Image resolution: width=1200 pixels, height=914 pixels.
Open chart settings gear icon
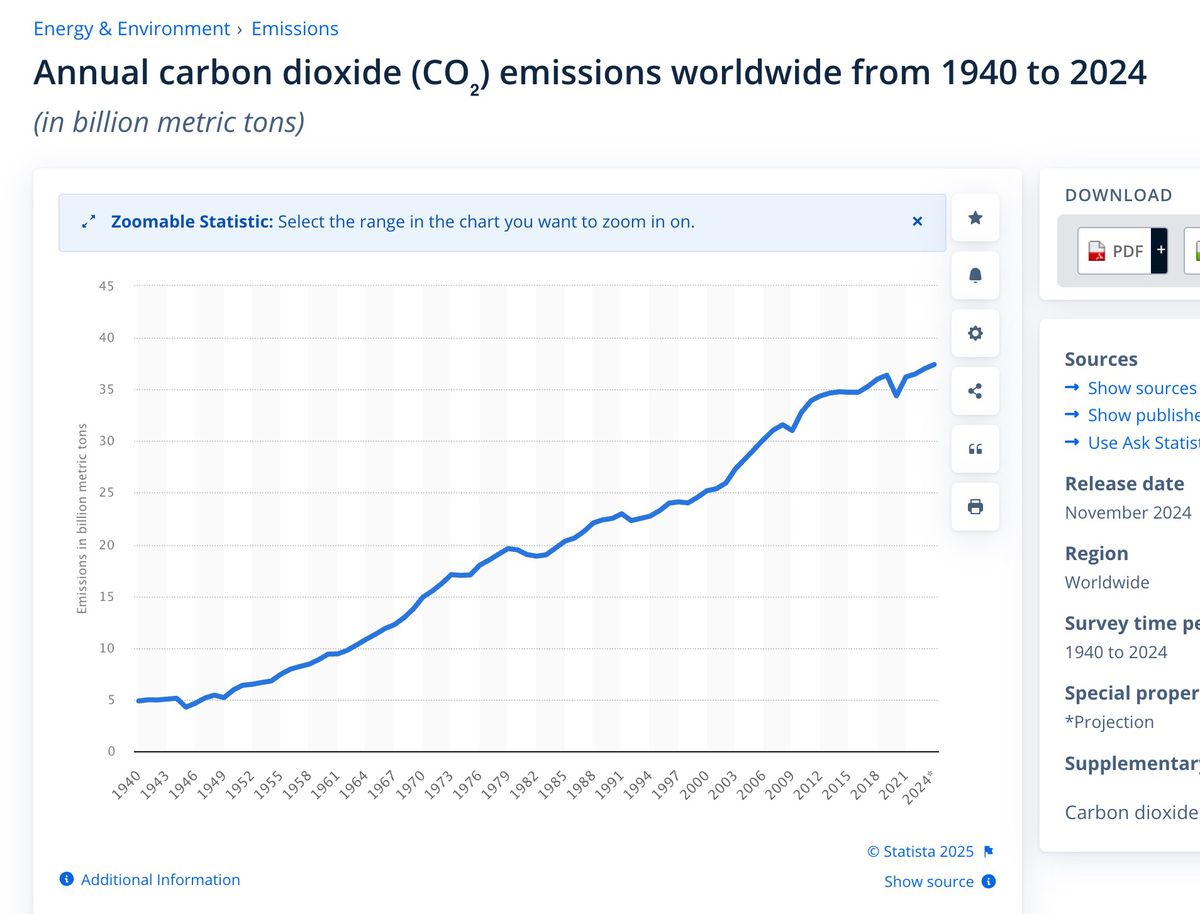(x=976, y=333)
